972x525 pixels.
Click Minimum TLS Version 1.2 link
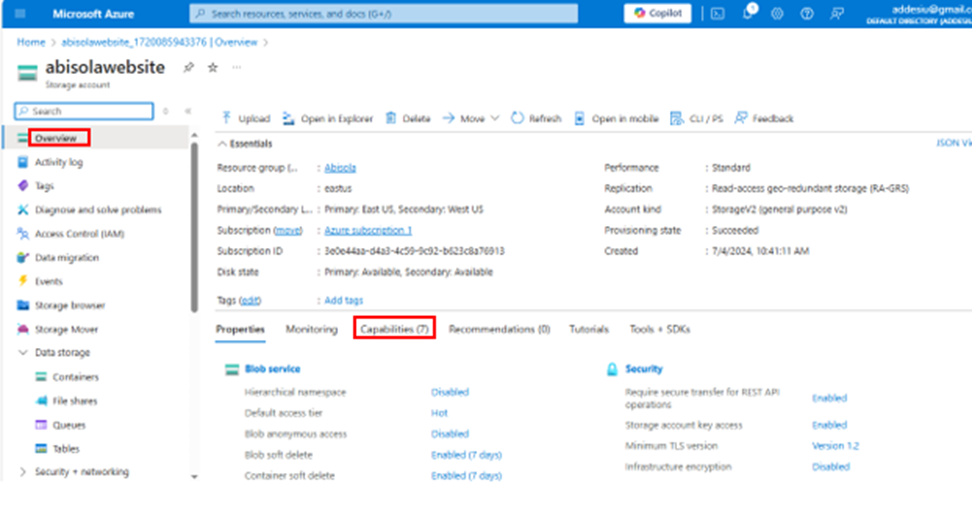[835, 446]
